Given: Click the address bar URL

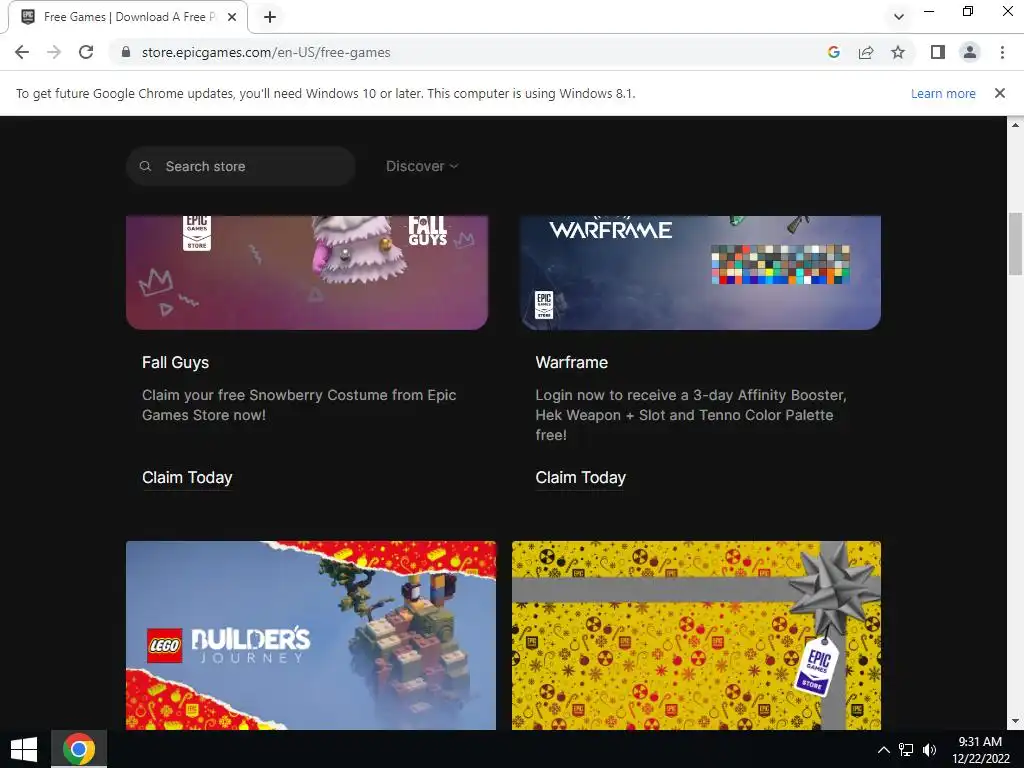Looking at the screenshot, I should pyautogui.click(x=266, y=52).
